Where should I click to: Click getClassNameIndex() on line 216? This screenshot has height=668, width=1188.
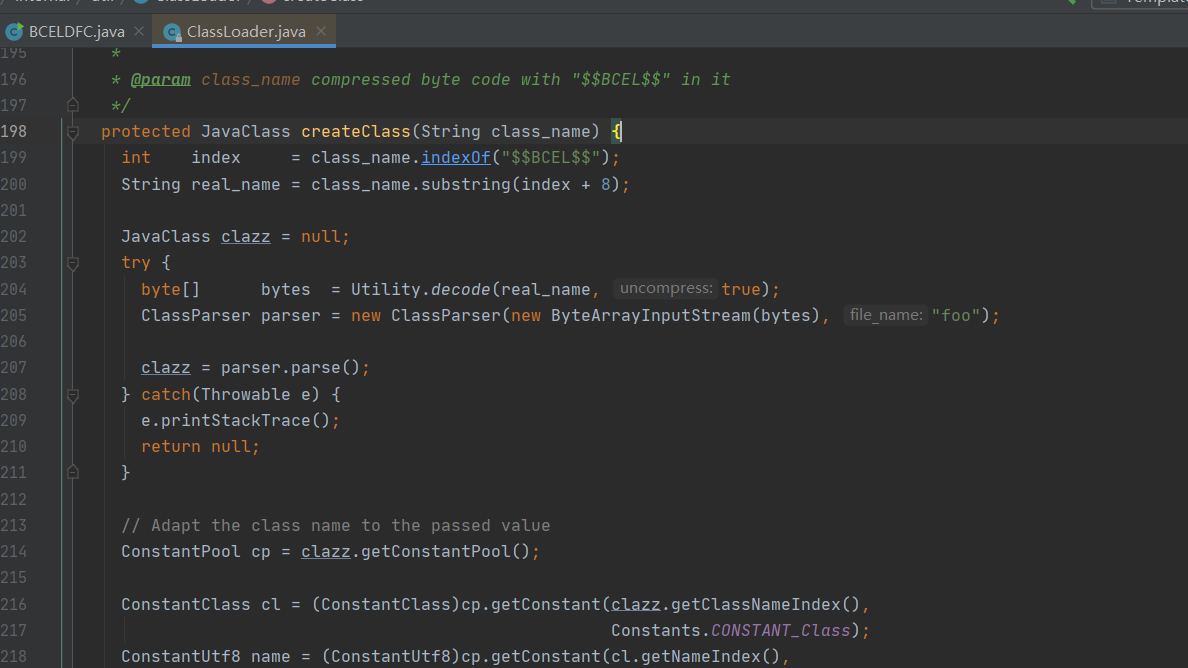pos(765,604)
